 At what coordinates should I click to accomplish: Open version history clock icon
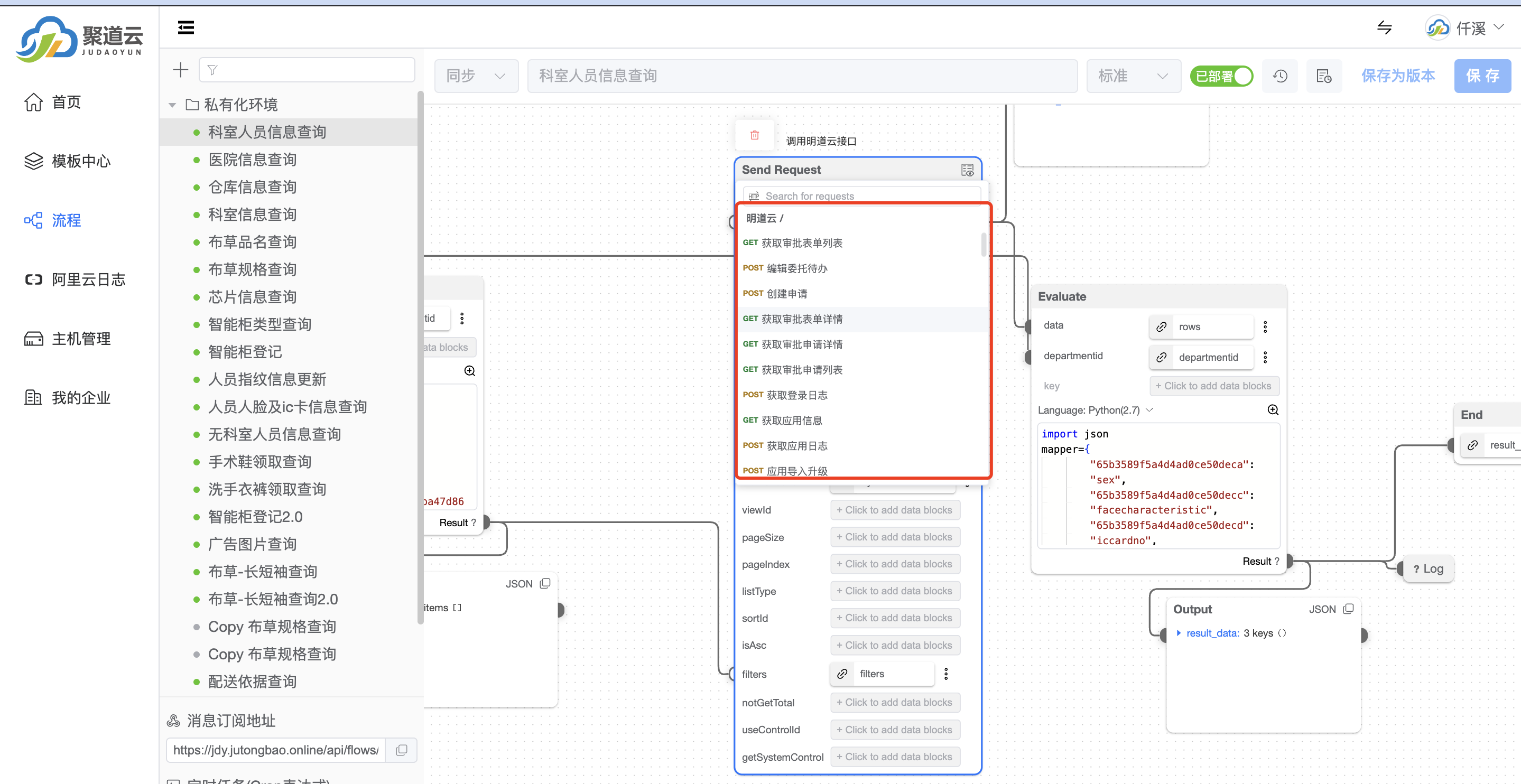pyautogui.click(x=1279, y=76)
